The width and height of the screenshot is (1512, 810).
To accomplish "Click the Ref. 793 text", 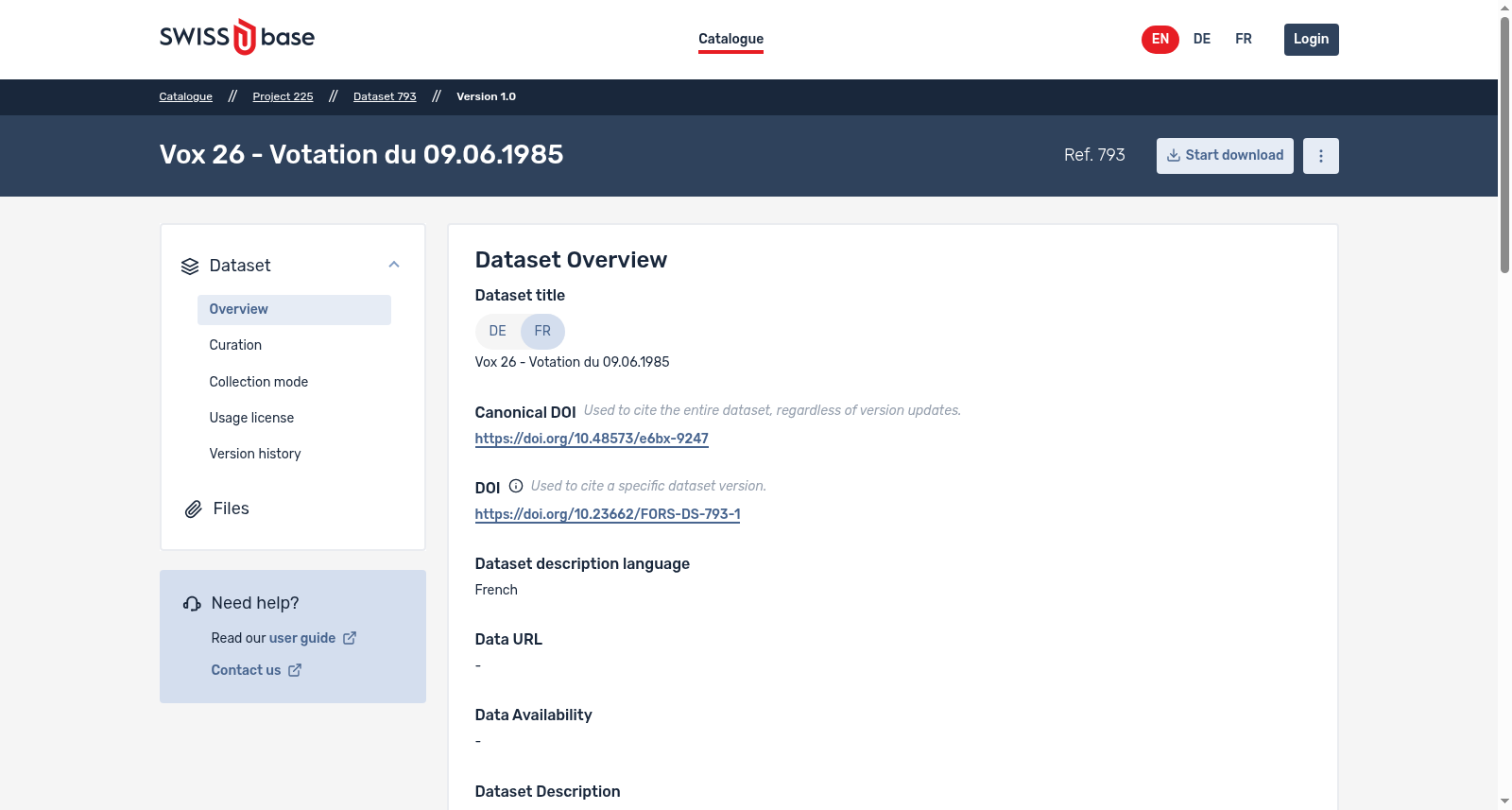I will pyautogui.click(x=1094, y=155).
